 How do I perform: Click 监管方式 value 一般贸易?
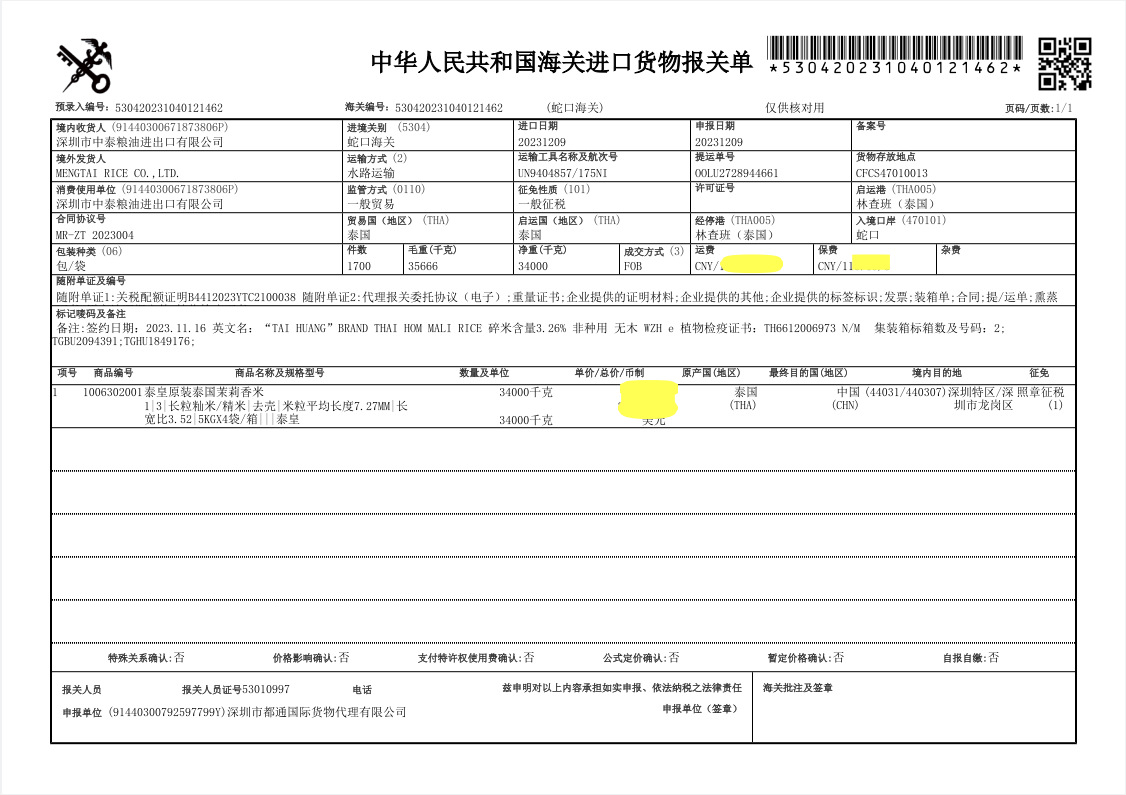click(x=371, y=204)
